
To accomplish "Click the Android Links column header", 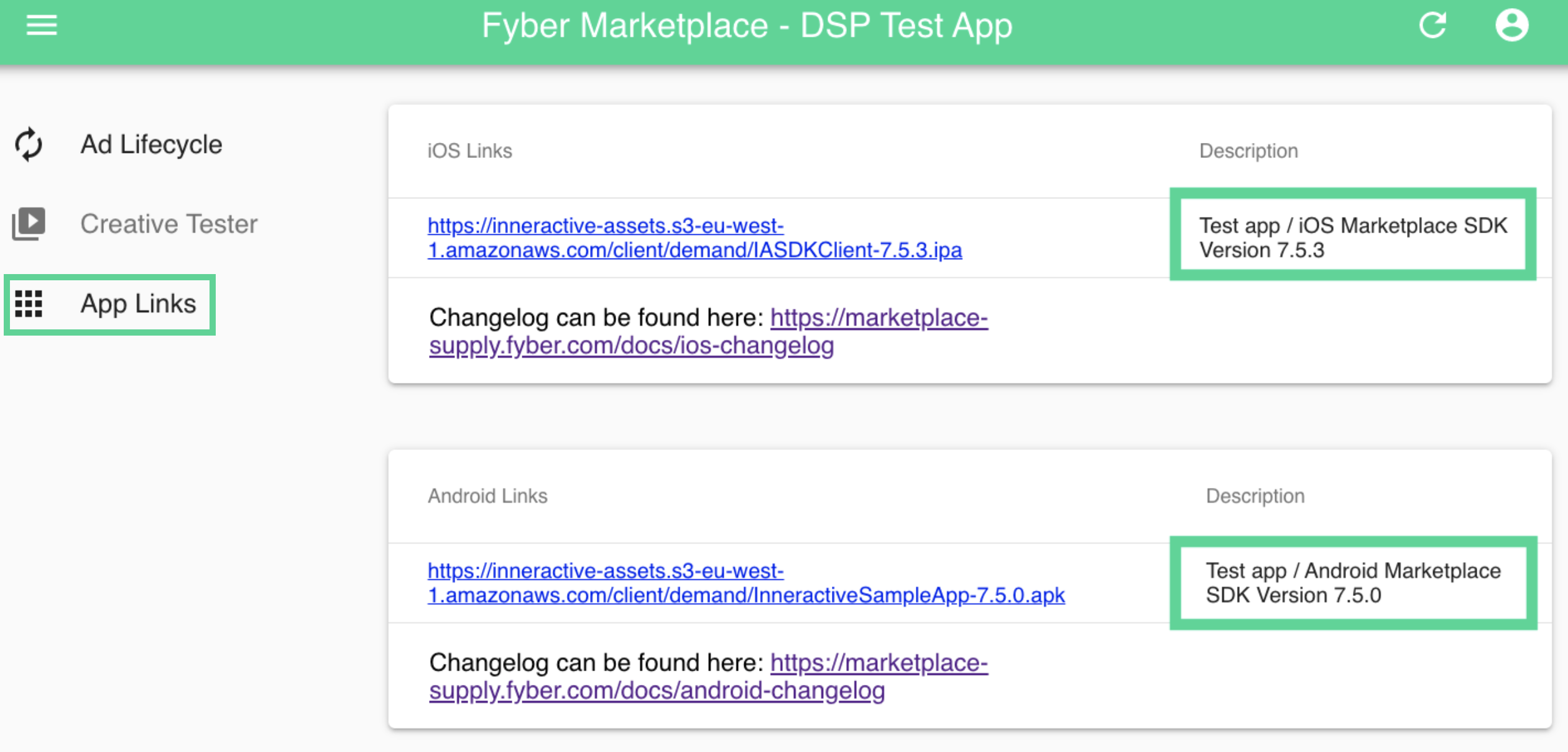I will point(487,496).
